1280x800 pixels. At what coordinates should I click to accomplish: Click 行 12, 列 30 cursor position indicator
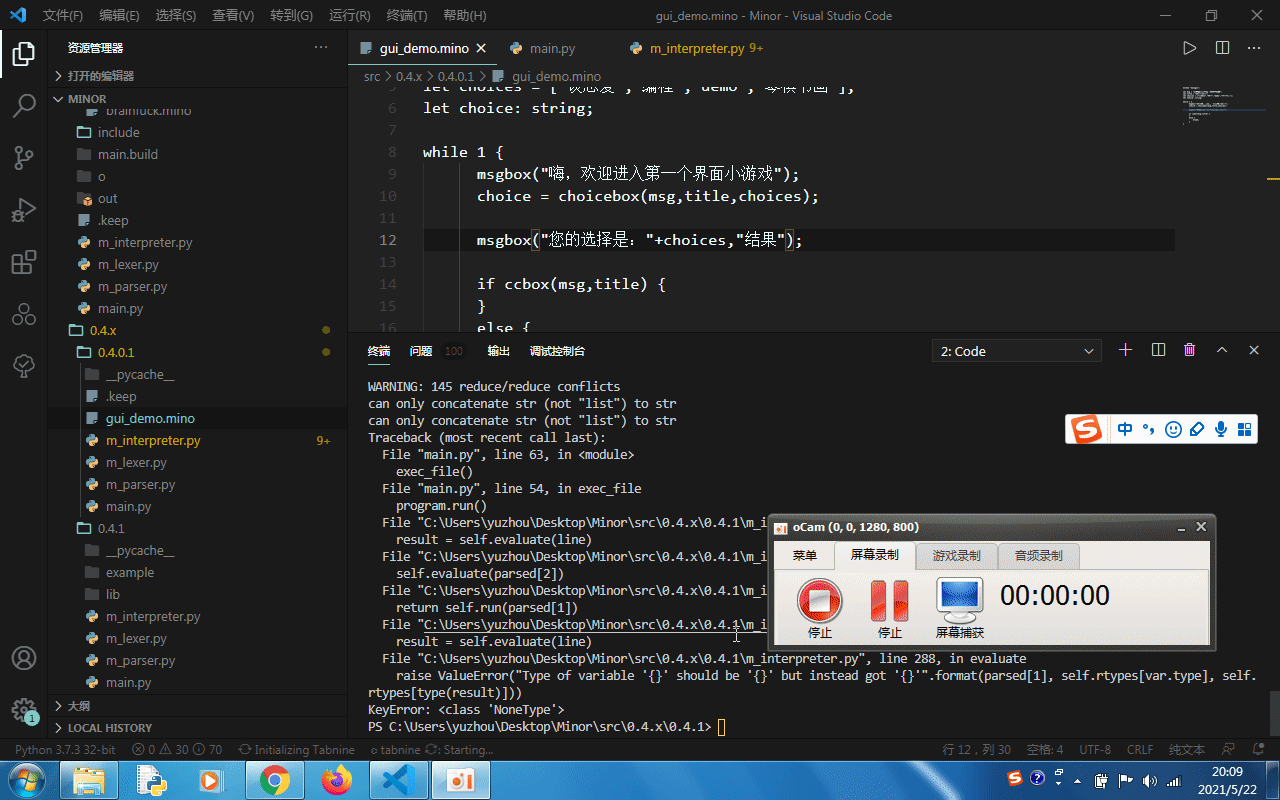(977, 750)
